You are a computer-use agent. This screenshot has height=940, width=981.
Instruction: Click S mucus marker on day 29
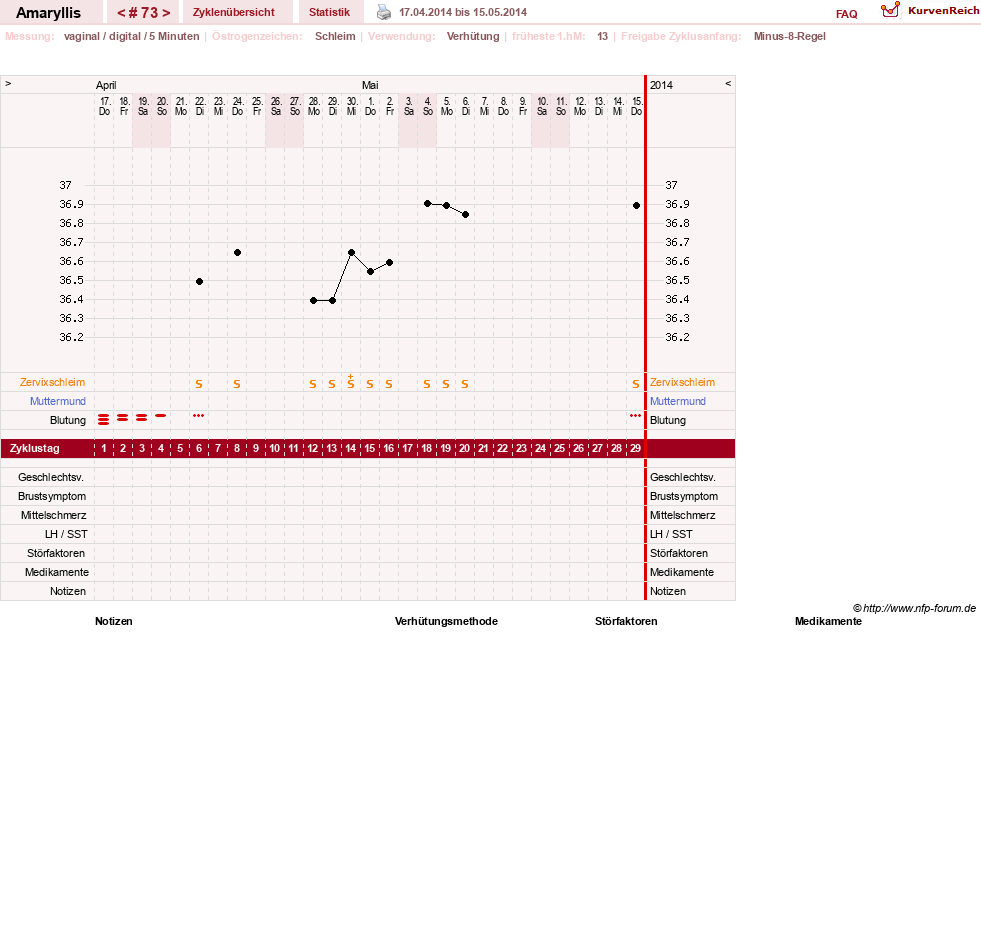click(636, 384)
